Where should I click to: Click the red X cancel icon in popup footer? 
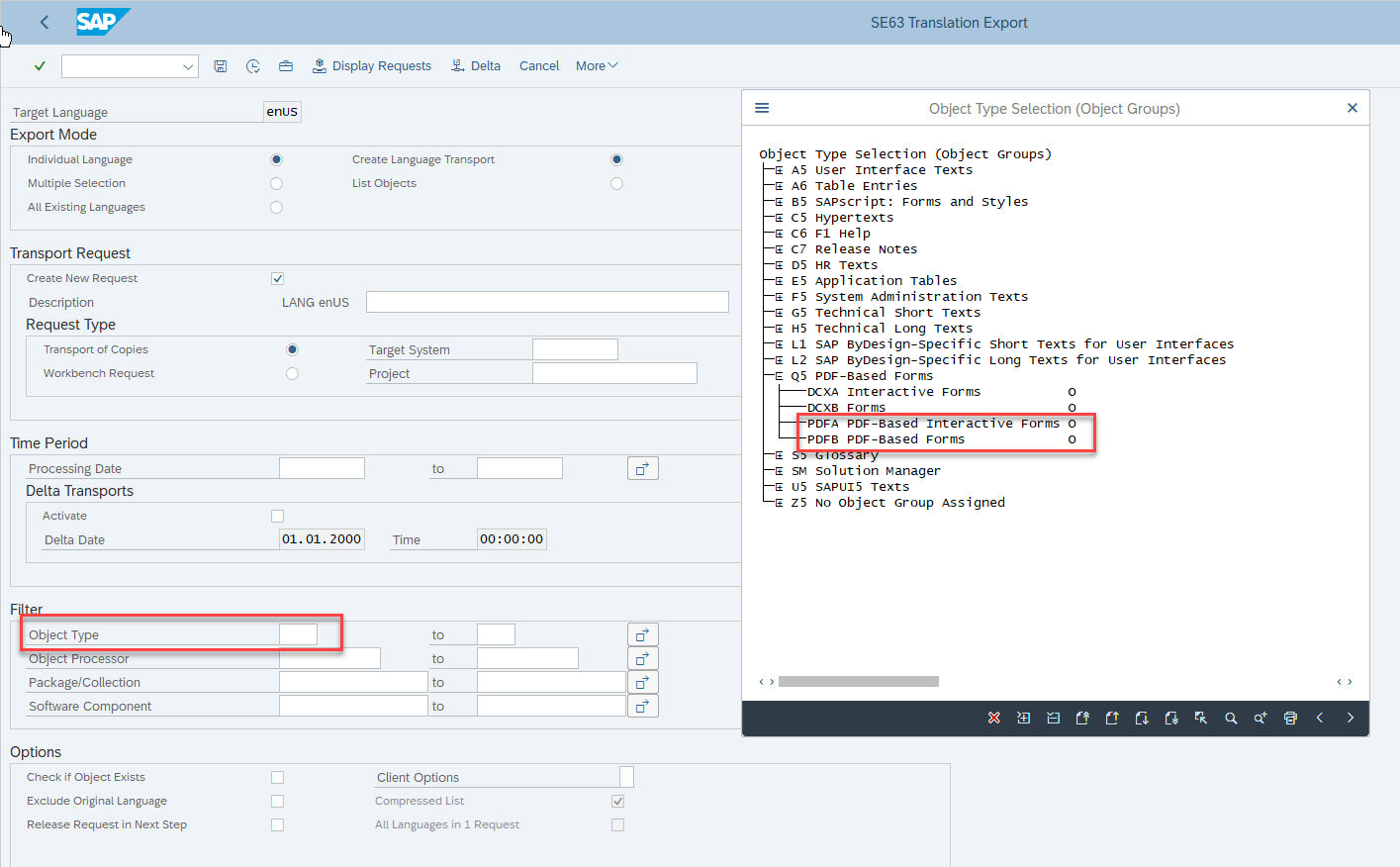(x=994, y=718)
